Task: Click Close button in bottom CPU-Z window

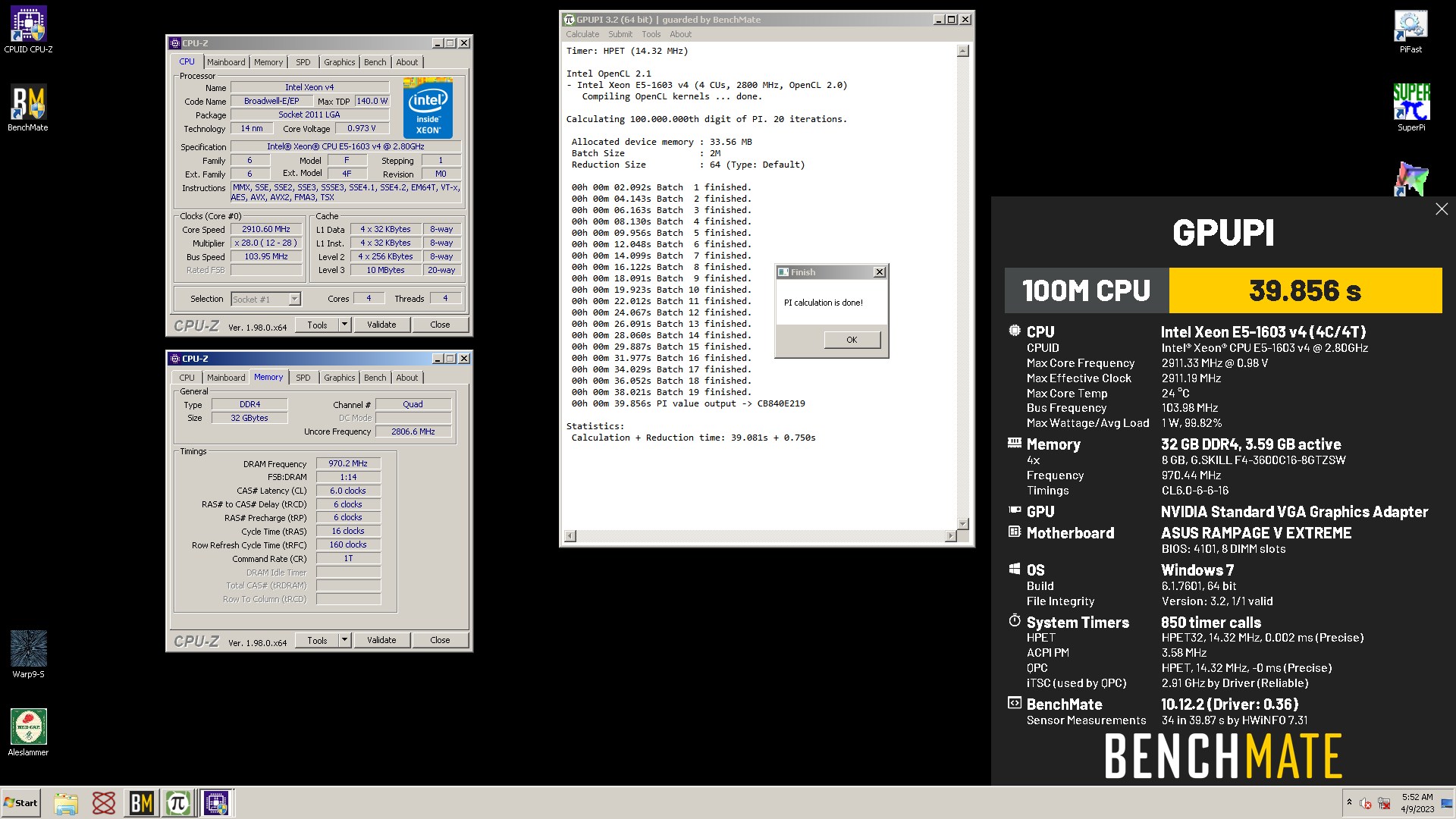Action: tap(440, 640)
